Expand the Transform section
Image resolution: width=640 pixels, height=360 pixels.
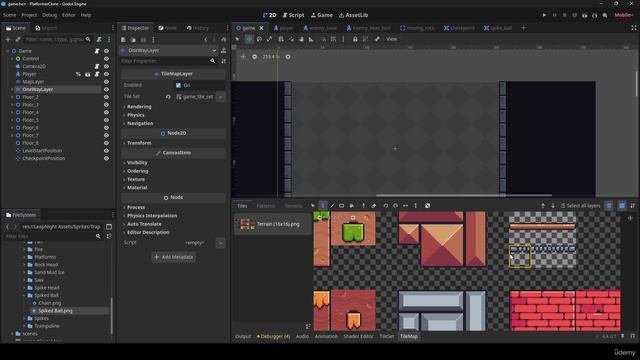coord(139,143)
